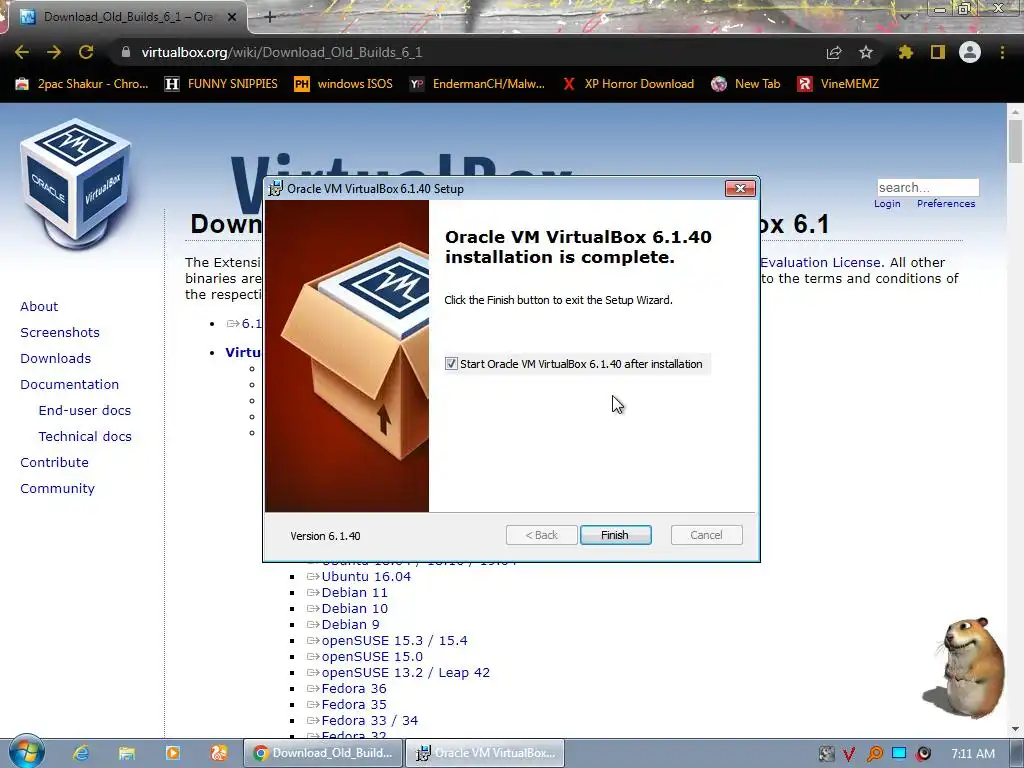The image size is (1024, 768).
Task: Open End-user docs link
Action: pos(85,410)
